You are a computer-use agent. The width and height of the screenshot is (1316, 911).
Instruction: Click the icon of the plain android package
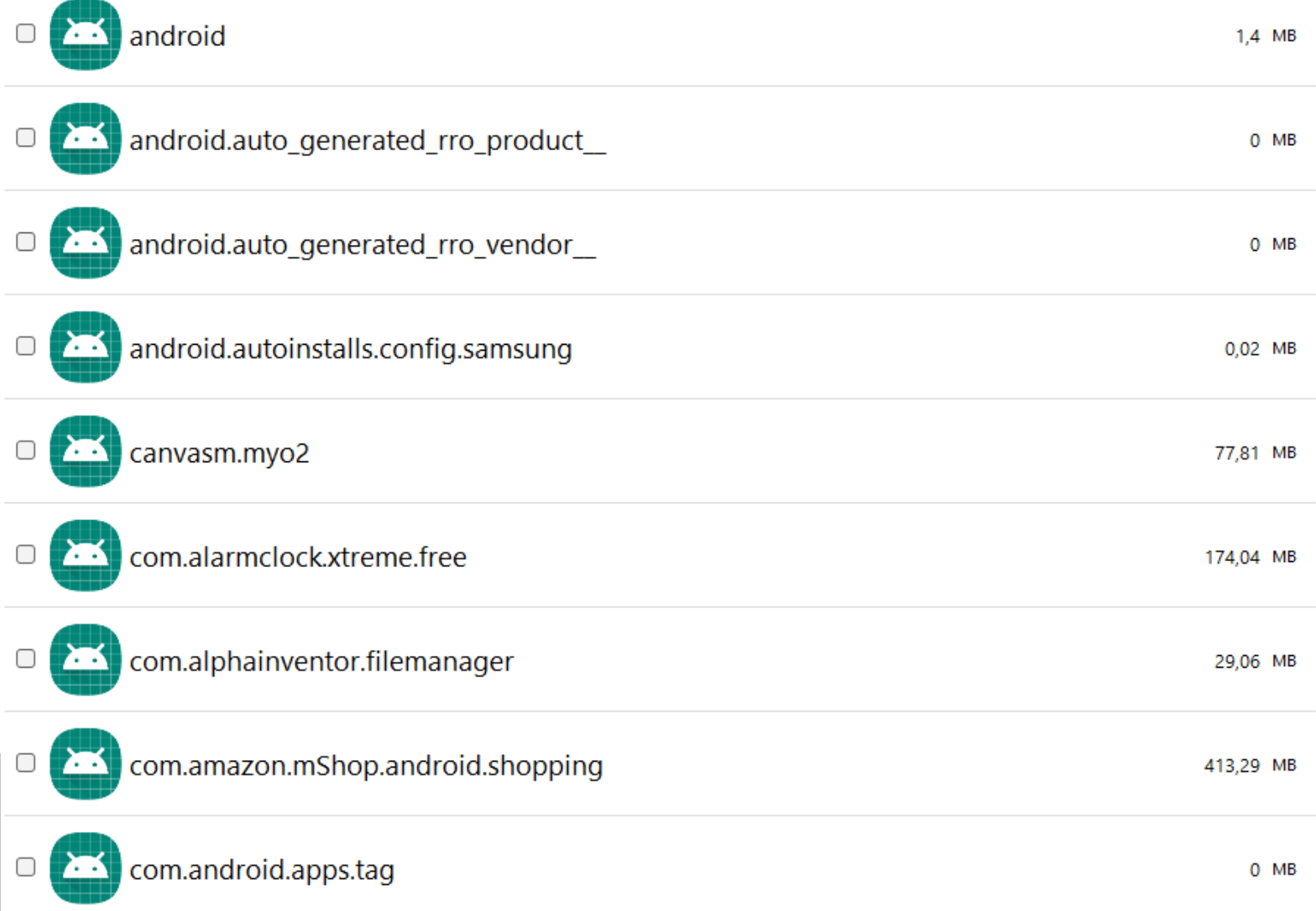85,35
